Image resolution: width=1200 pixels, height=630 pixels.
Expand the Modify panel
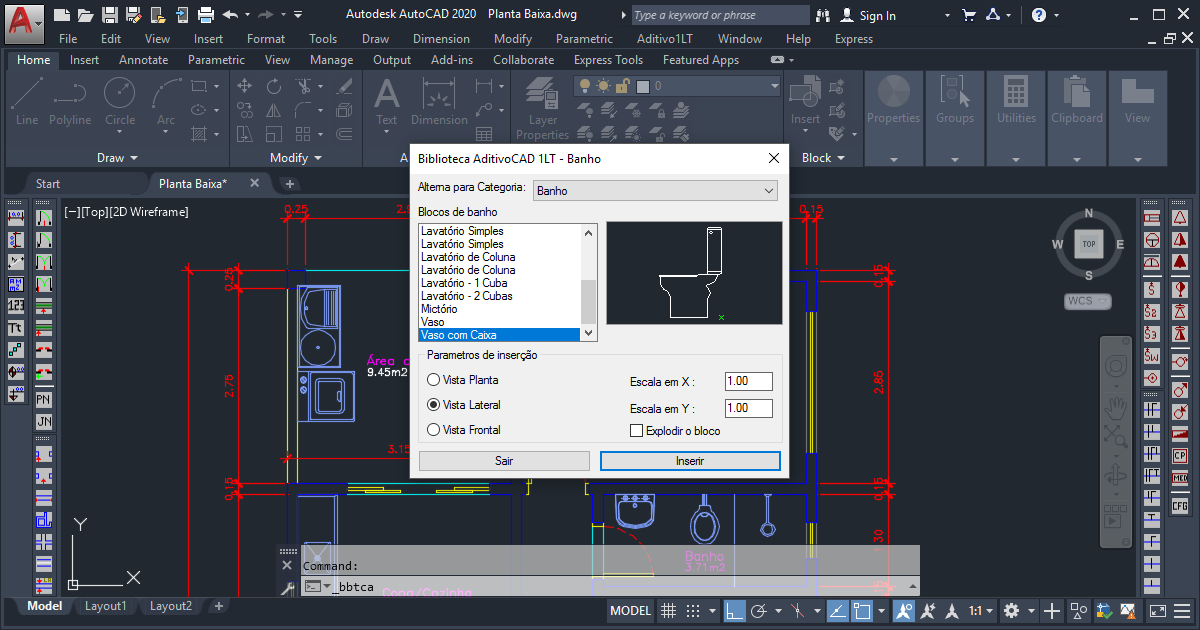297,158
